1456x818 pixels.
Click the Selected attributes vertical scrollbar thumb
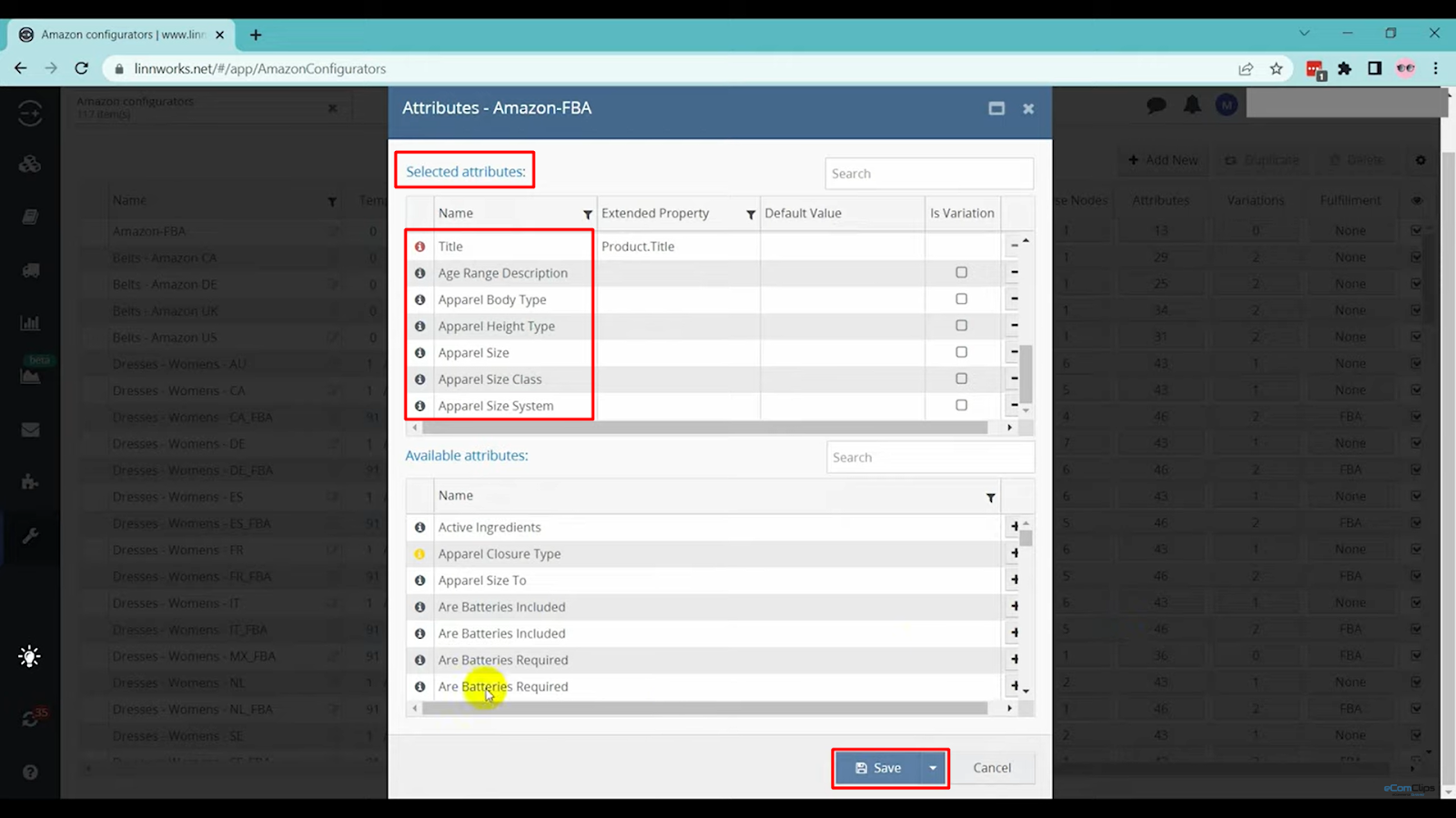(1026, 374)
